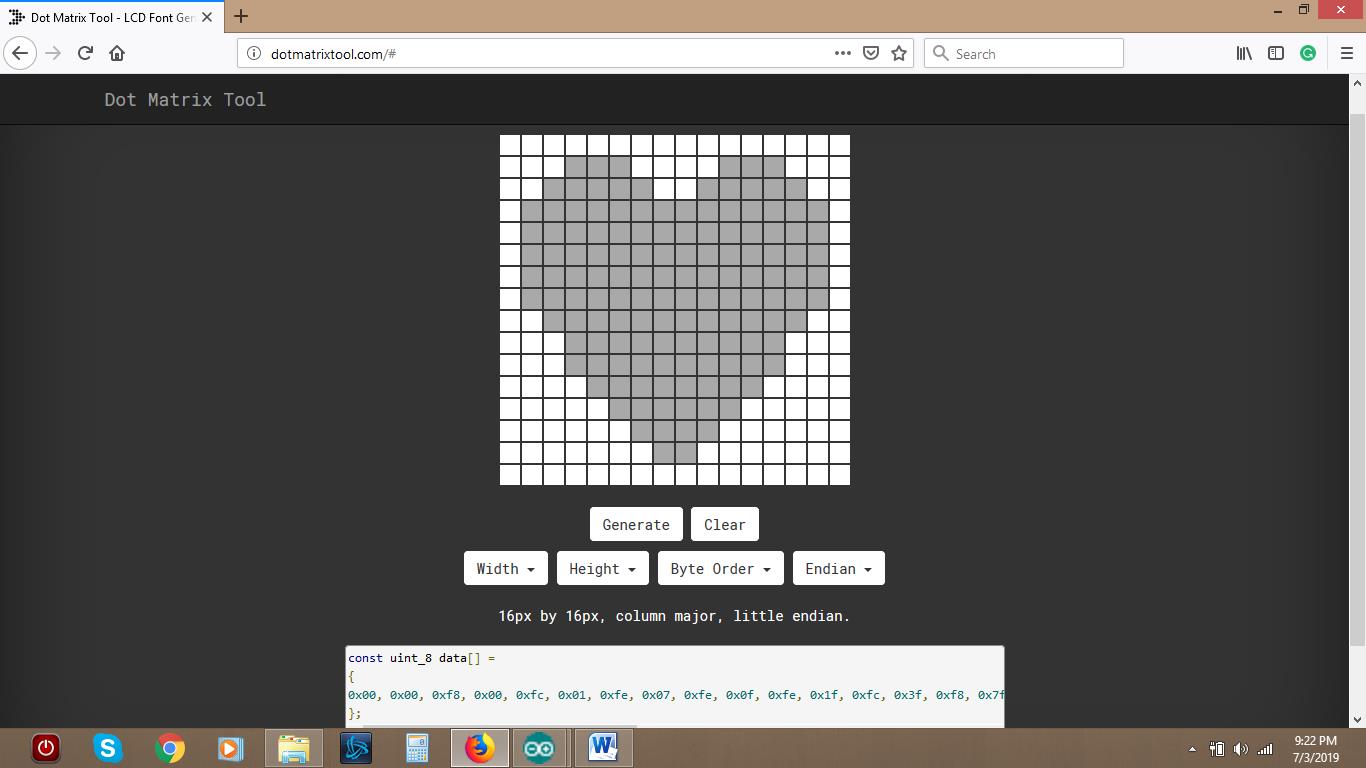Toggle the top-left pixel of the grid on

point(511,145)
